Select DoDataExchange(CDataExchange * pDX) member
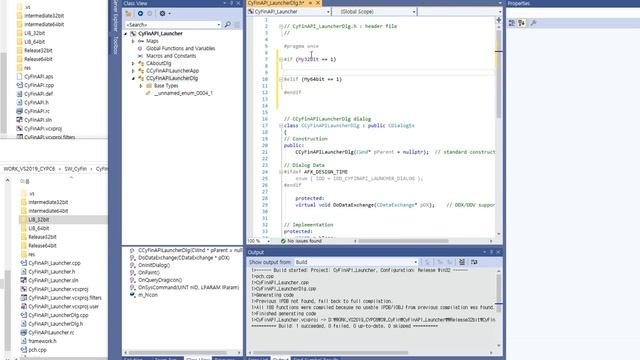Screen dimensions: 640x360 pyautogui.click(x=184, y=258)
